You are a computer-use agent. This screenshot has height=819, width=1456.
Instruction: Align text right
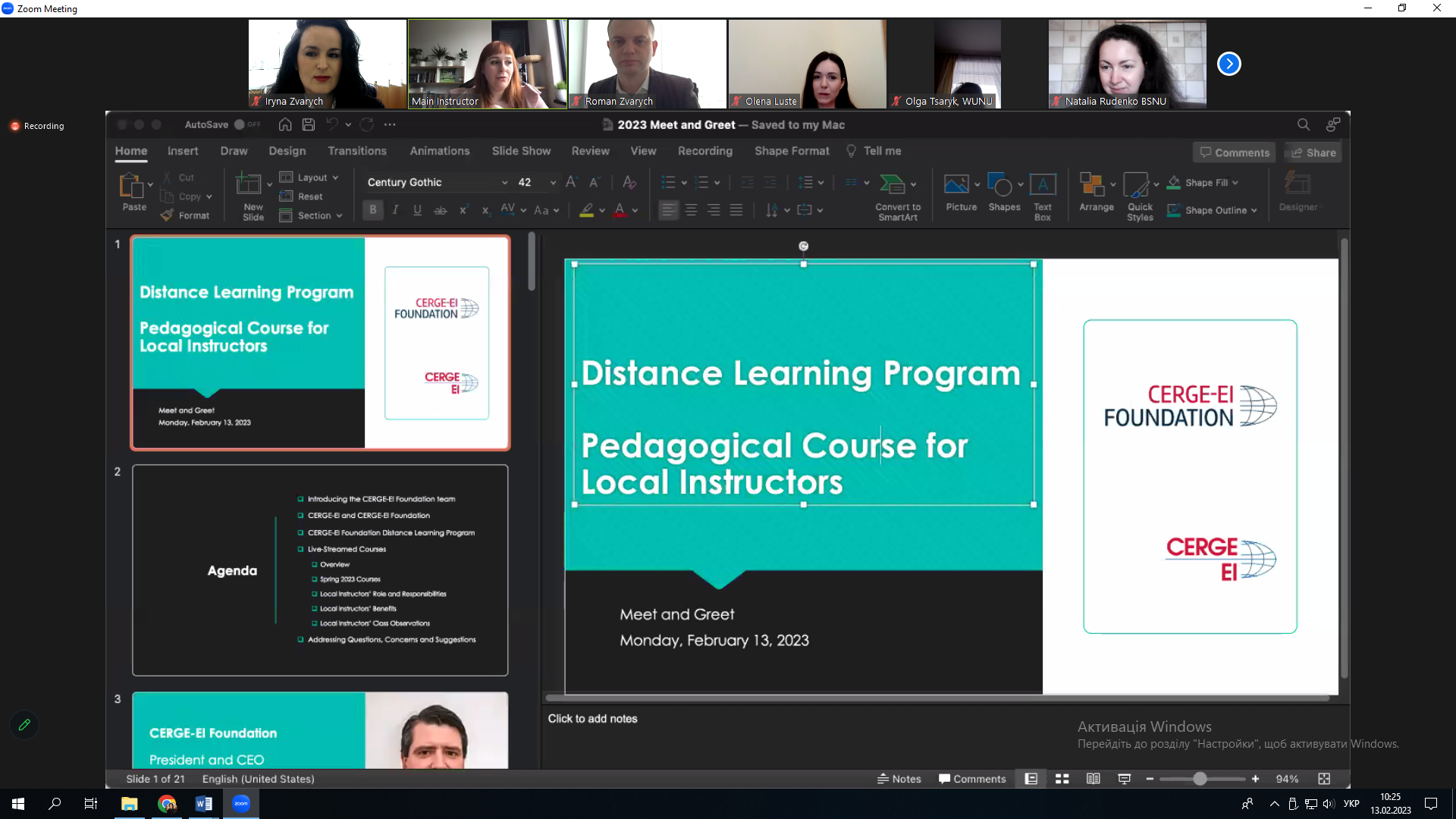point(714,210)
